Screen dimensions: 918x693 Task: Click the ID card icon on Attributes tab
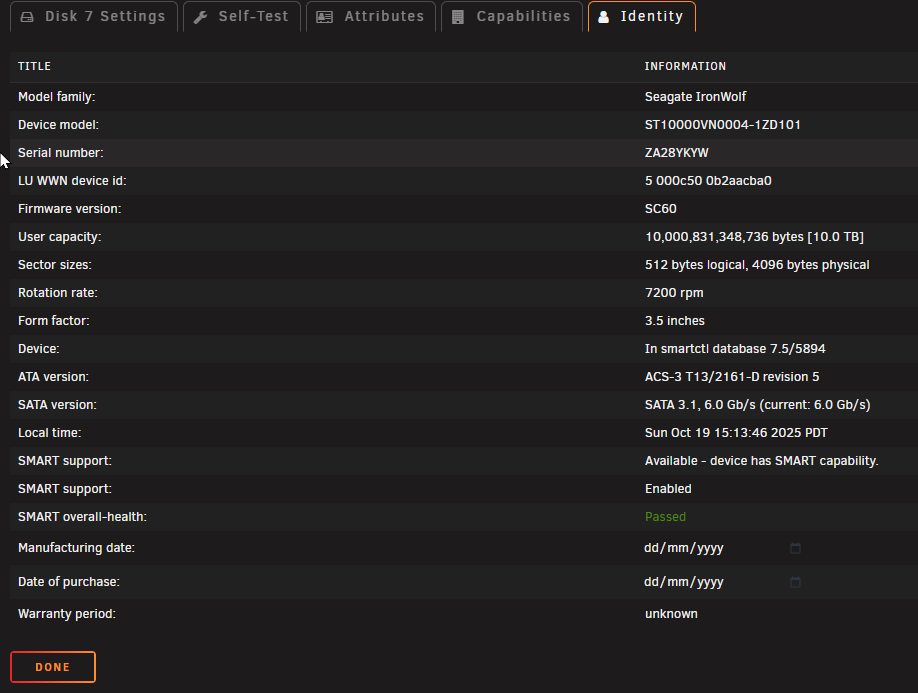(x=324, y=17)
